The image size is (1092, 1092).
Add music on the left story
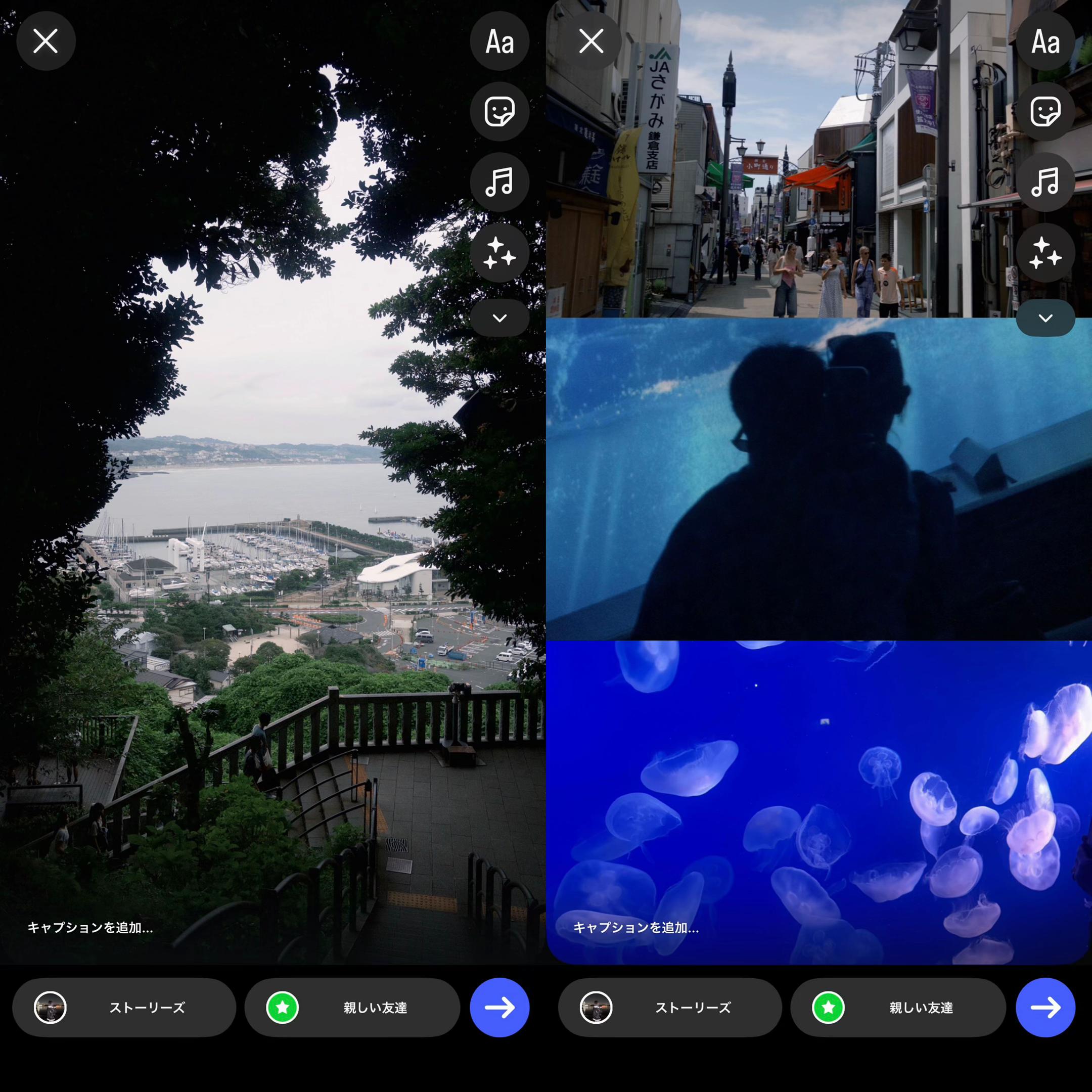[499, 182]
